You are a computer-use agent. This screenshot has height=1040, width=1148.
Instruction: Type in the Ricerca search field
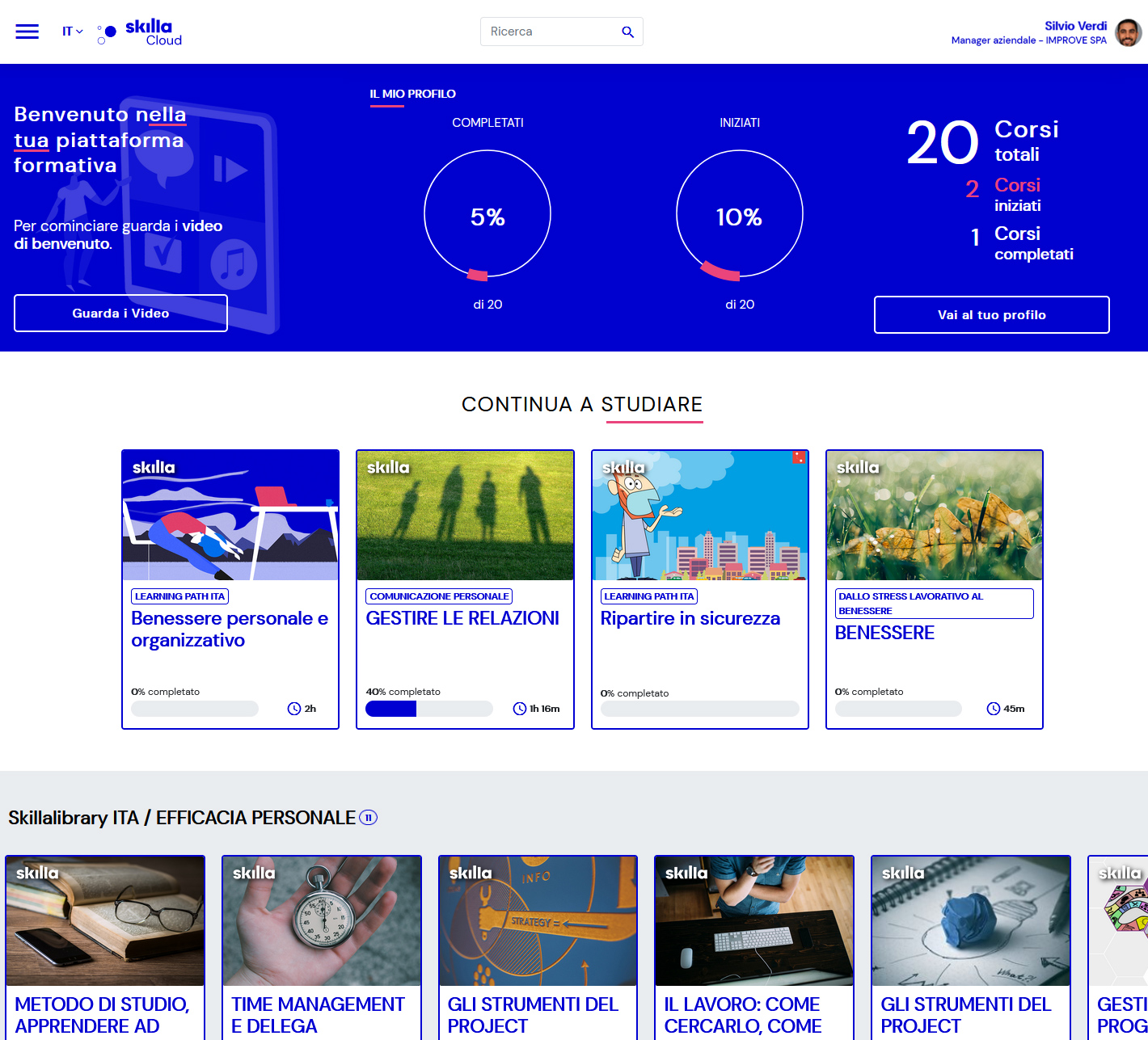click(x=550, y=32)
